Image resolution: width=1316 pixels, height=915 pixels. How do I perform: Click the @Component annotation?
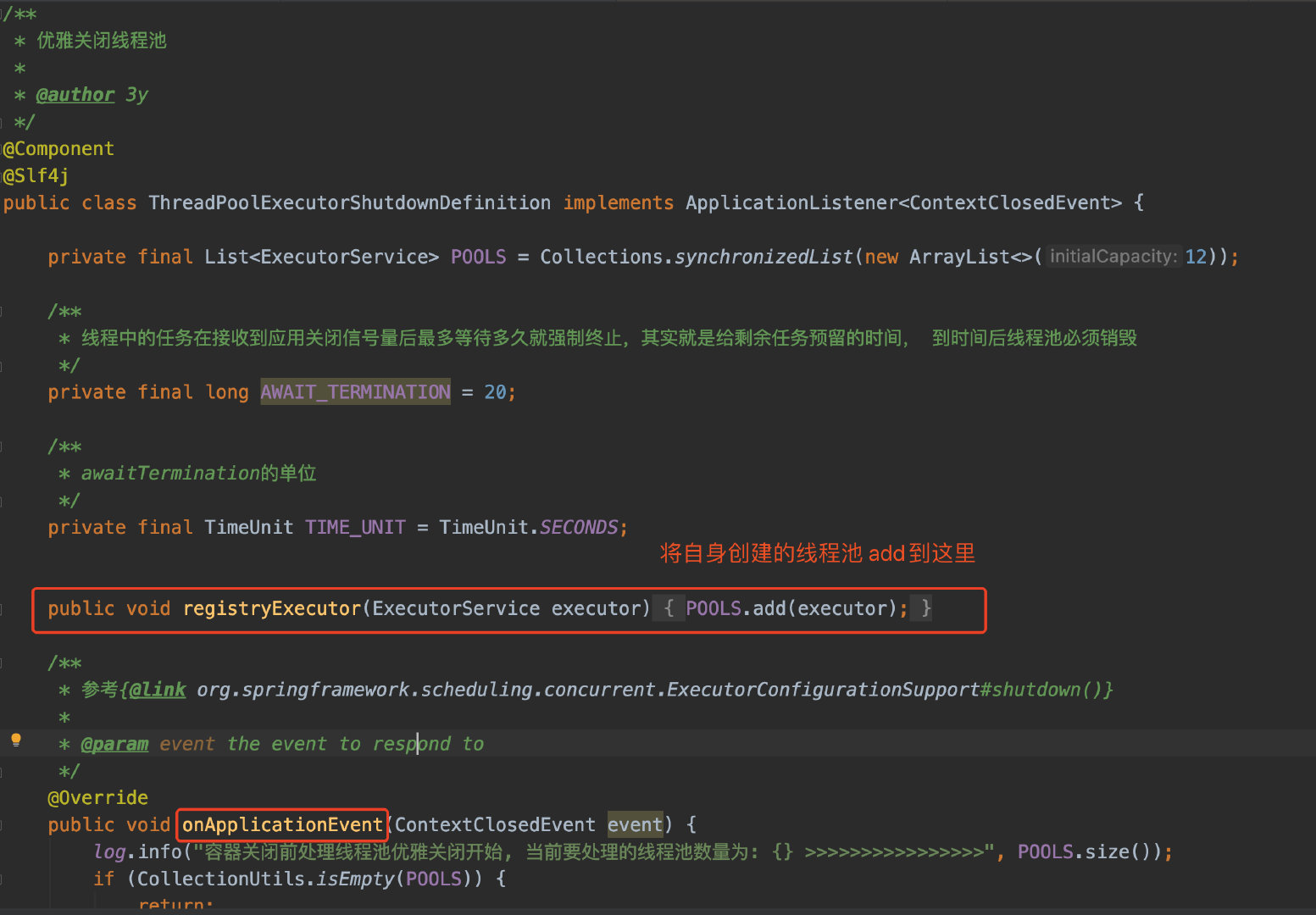[58, 149]
